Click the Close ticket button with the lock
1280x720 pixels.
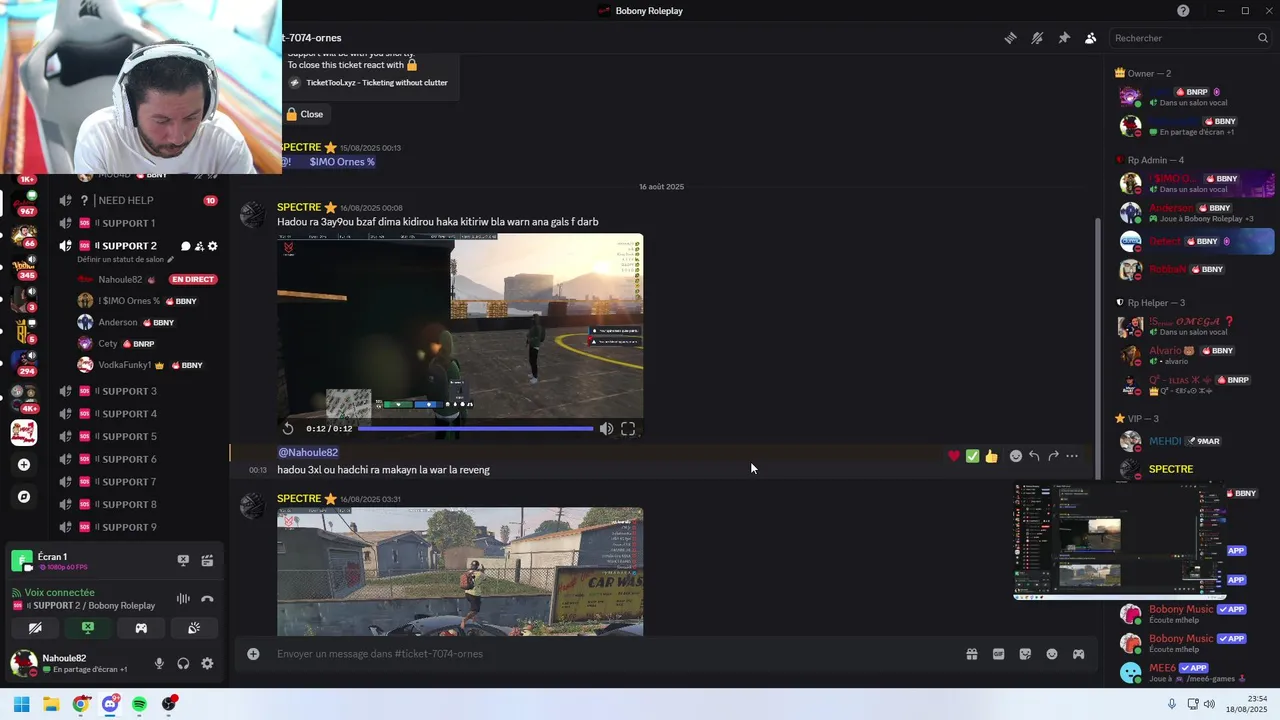click(x=305, y=114)
